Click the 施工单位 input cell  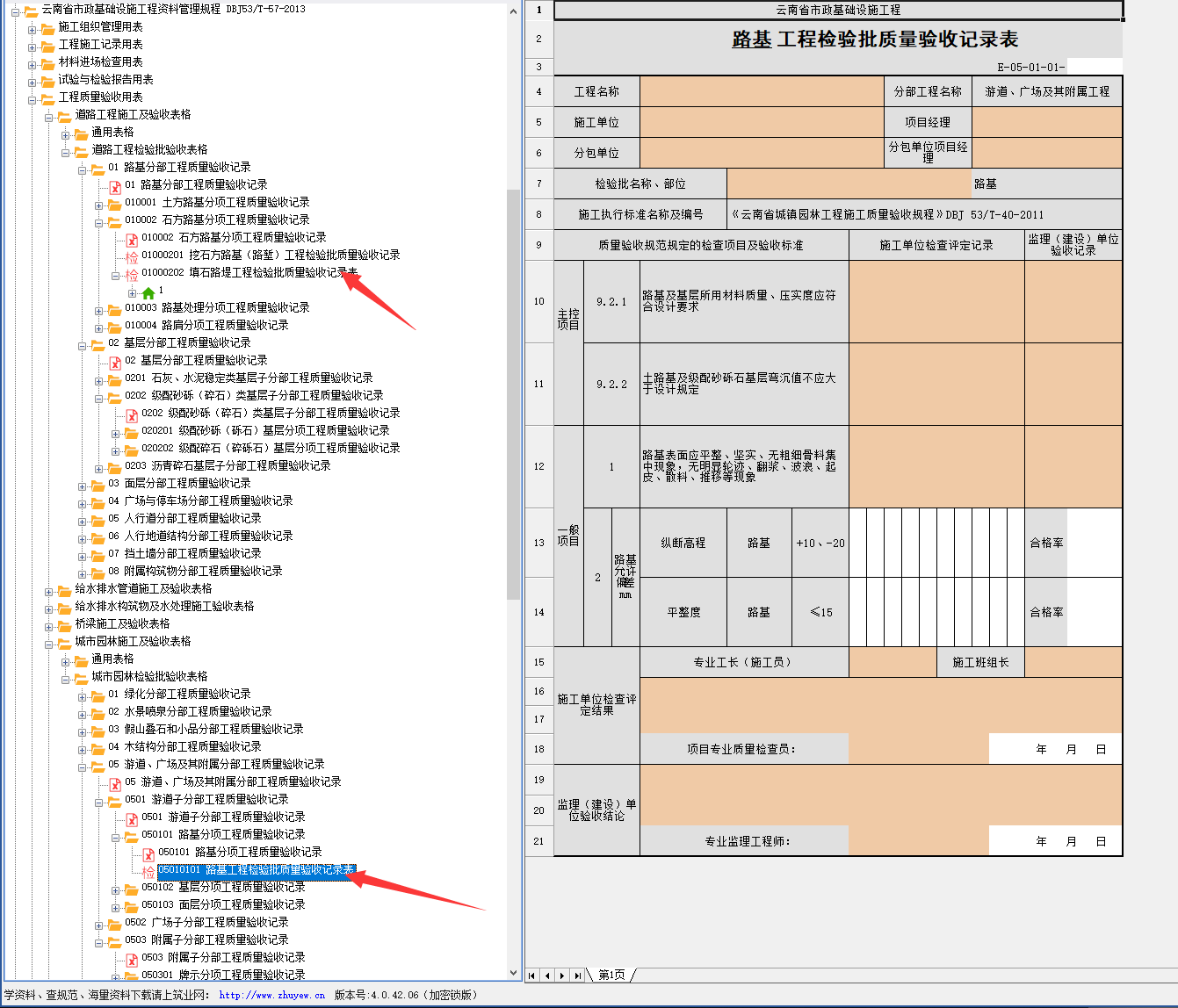pyautogui.click(x=762, y=122)
